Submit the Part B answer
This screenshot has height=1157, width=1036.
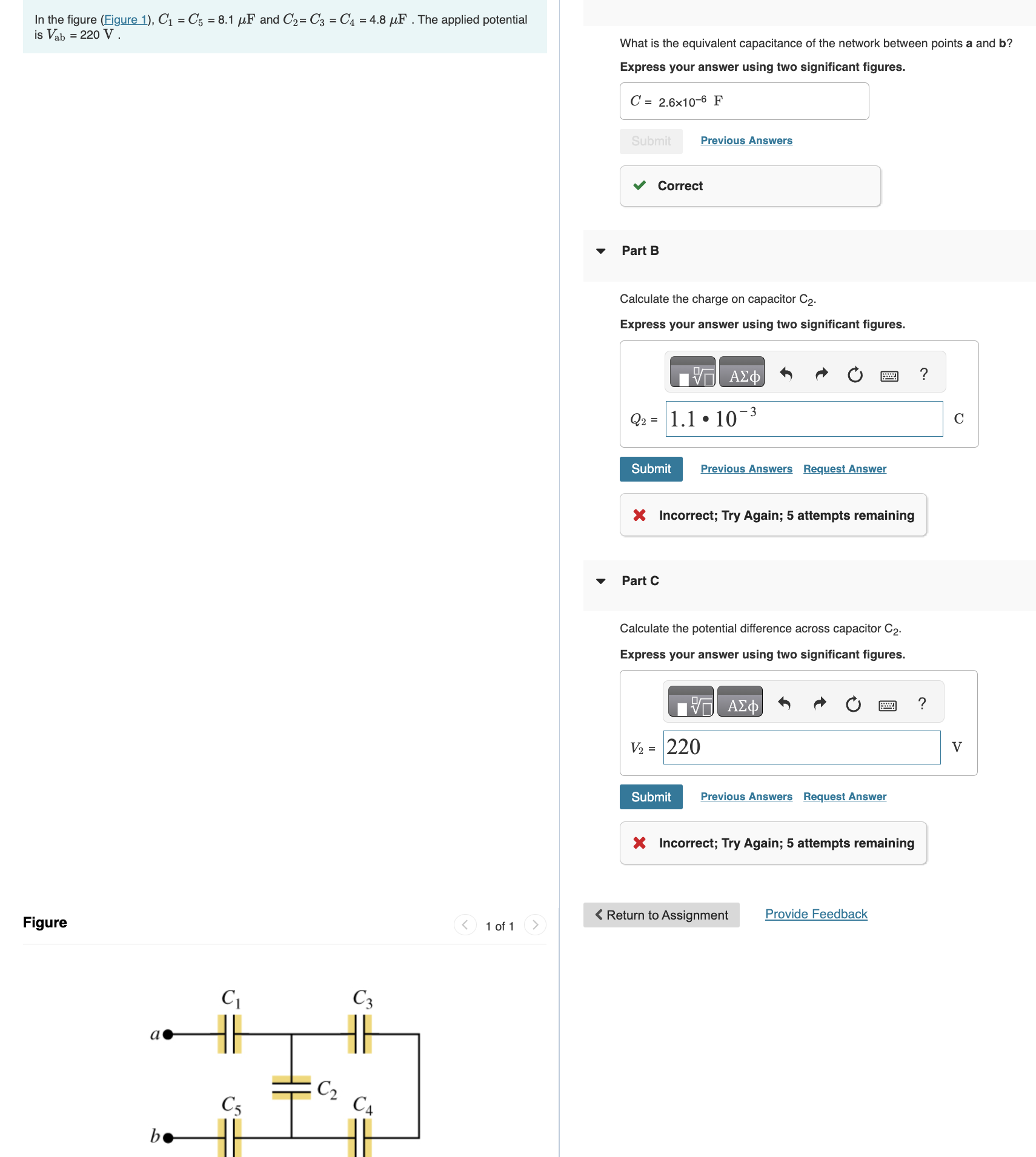pyautogui.click(x=651, y=468)
